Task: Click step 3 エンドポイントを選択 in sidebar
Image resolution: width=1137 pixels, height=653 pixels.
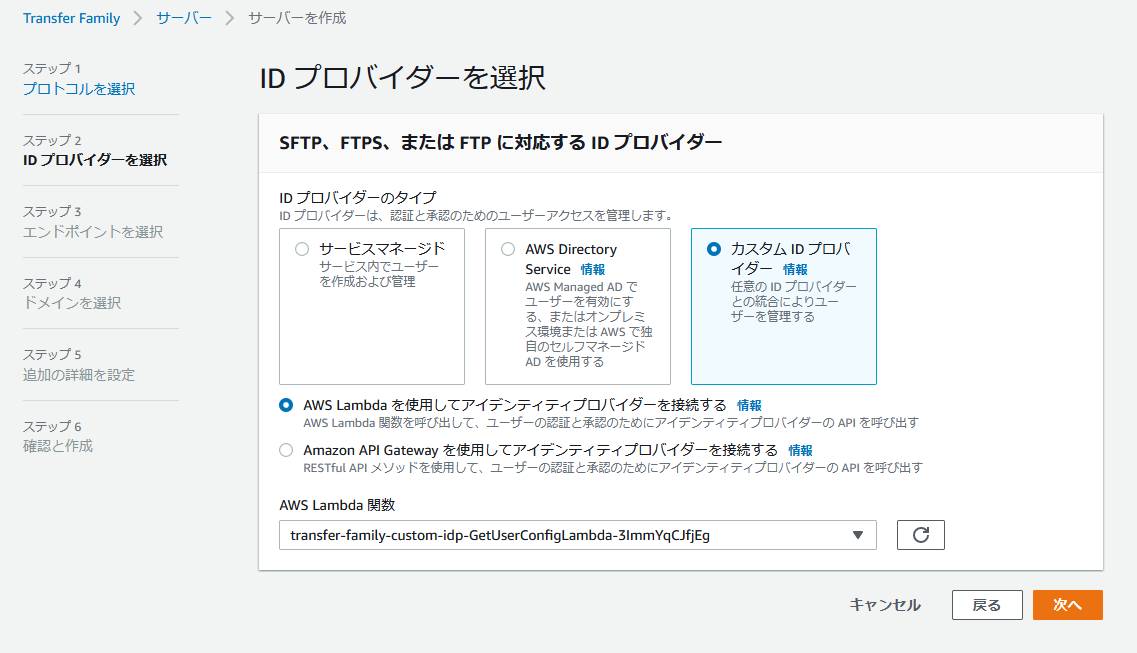Action: click(x=93, y=231)
